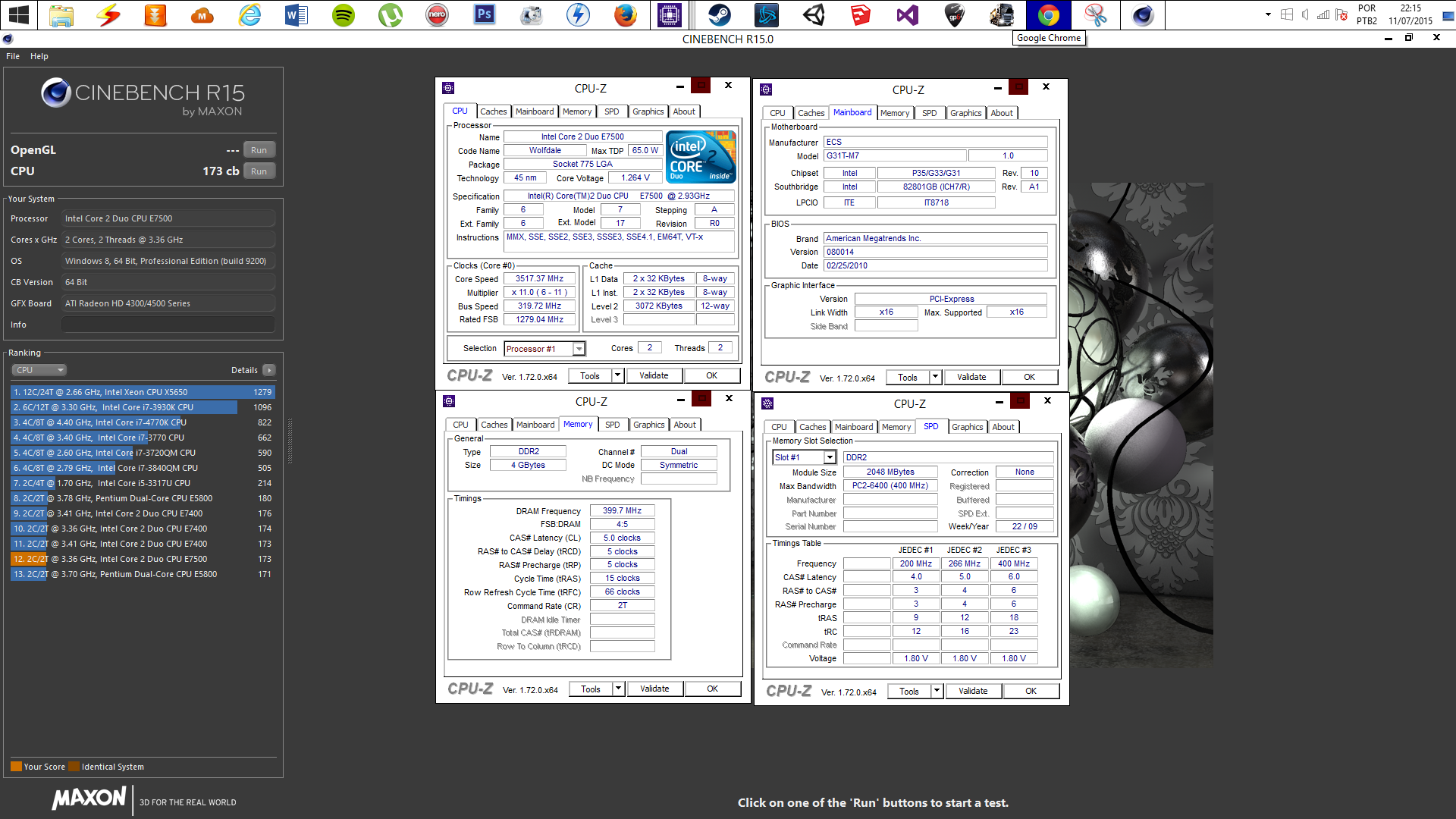Switch to Cinebench in the taskbar
1456x819 pixels.
[x=1143, y=14]
